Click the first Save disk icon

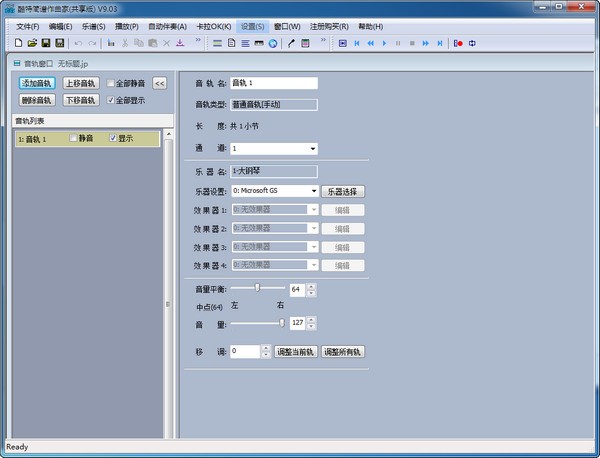pyautogui.click(x=46, y=43)
